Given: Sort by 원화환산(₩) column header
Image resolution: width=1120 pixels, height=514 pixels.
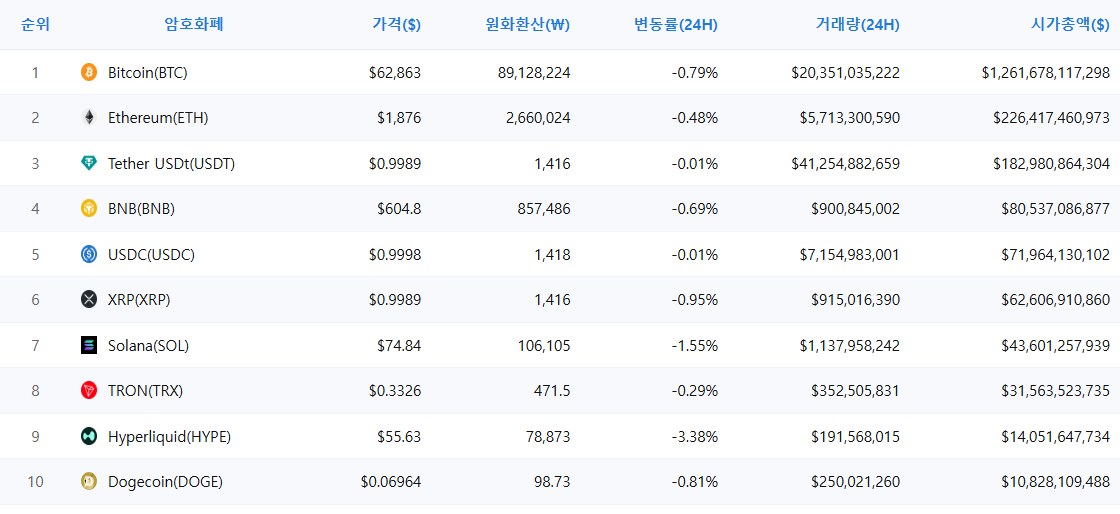Looking at the screenshot, I should 527,25.
